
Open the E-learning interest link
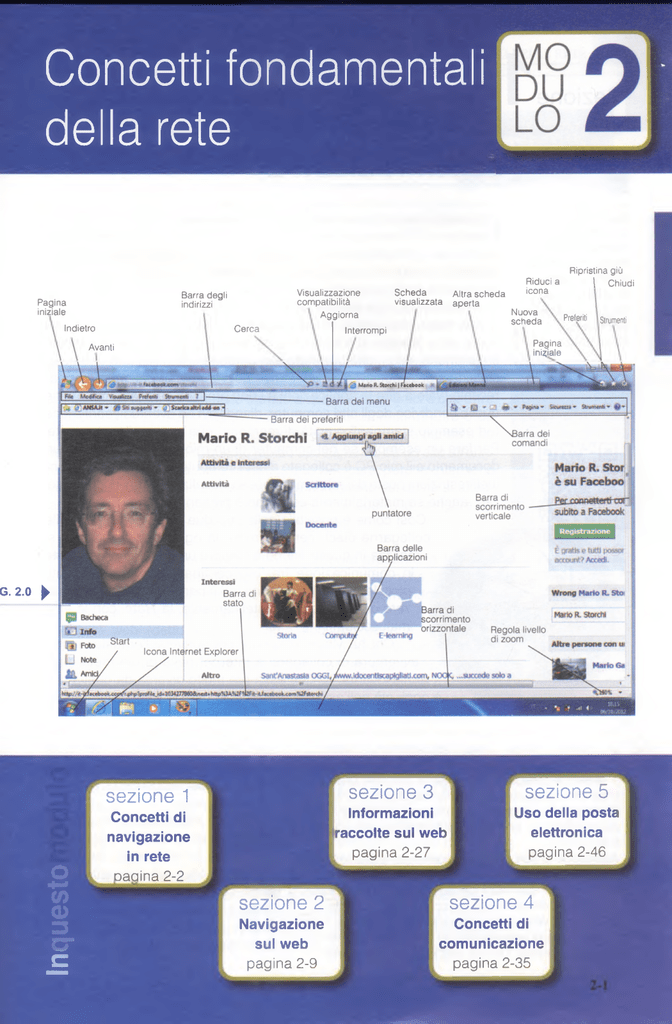point(395,635)
